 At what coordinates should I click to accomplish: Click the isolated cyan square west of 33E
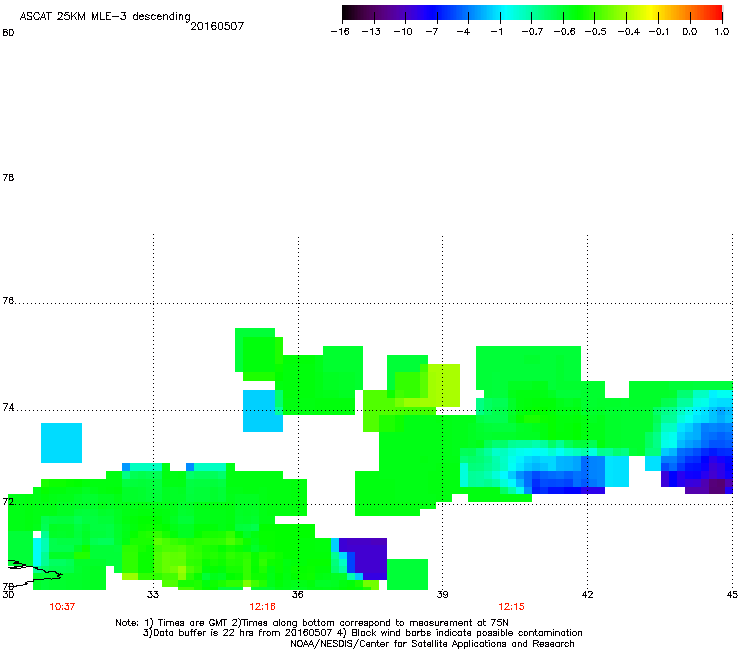61,443
